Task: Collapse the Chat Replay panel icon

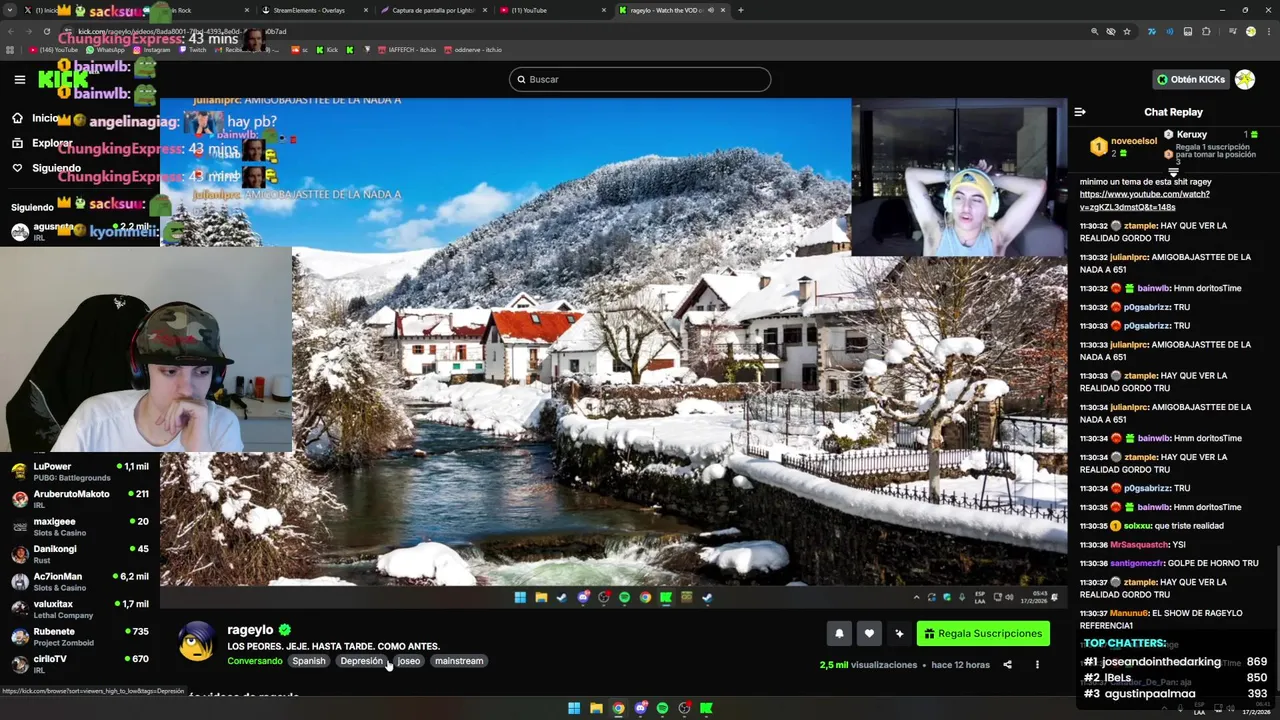Action: point(1080,112)
